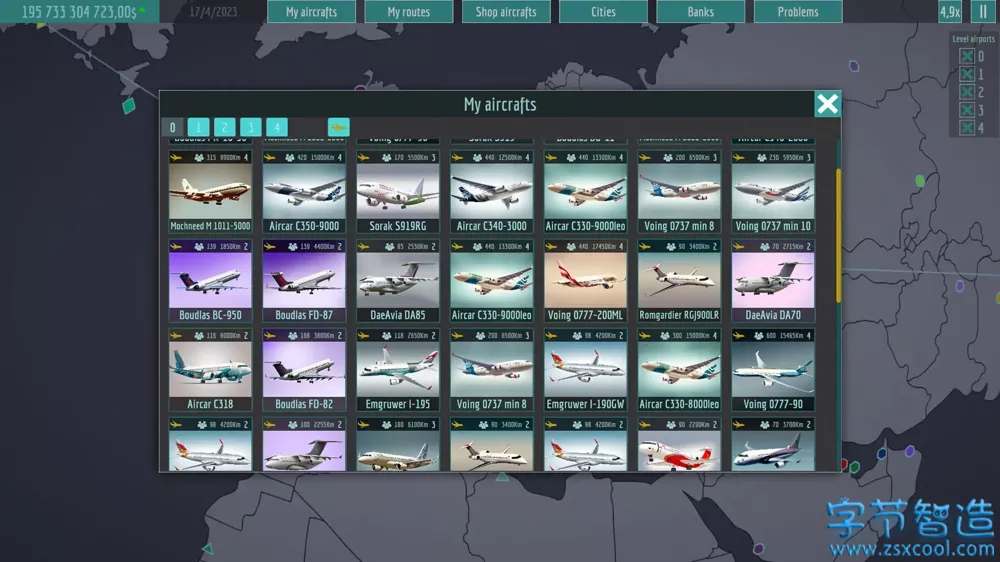Click the 4,9x game speed button
The image size is (1000, 562).
[950, 11]
